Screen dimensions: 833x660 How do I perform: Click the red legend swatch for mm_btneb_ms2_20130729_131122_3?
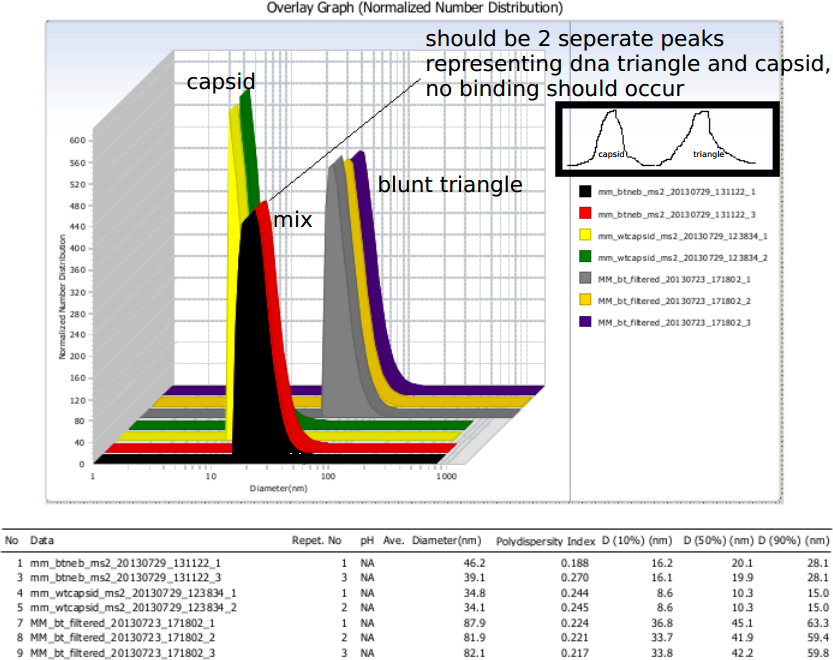[x=585, y=212]
